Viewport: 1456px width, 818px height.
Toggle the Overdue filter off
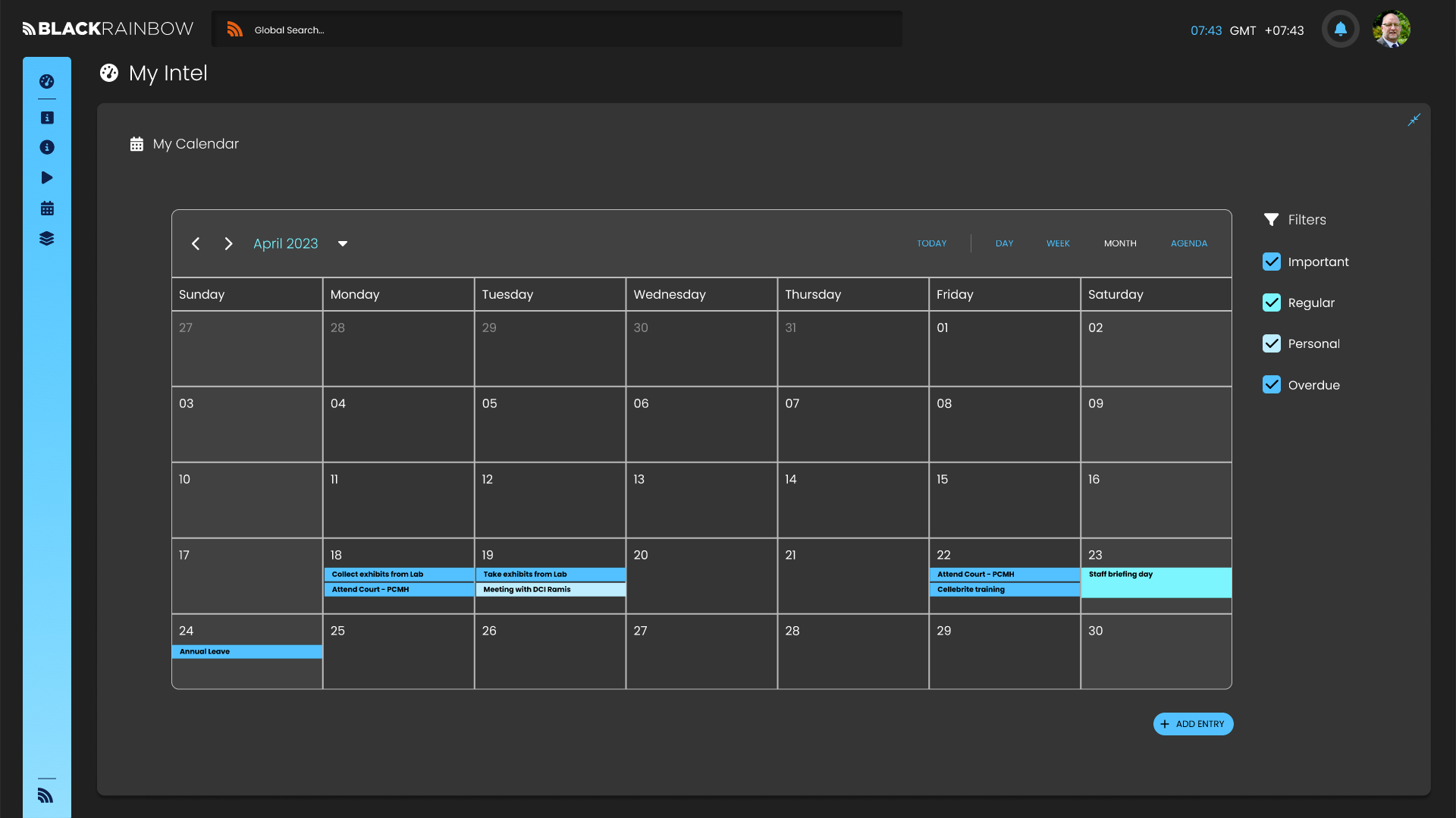[1272, 384]
